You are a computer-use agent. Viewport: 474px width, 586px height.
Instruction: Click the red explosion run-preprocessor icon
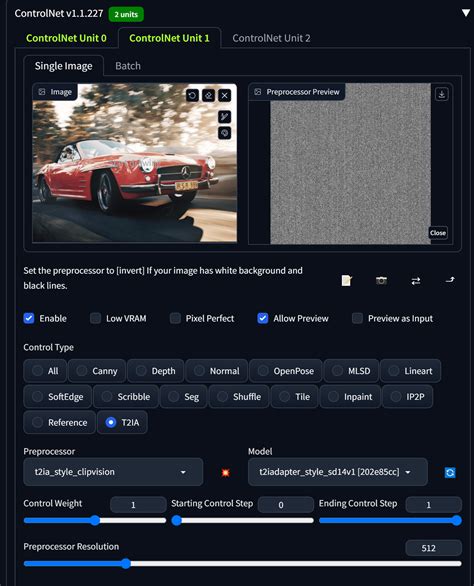(225, 472)
